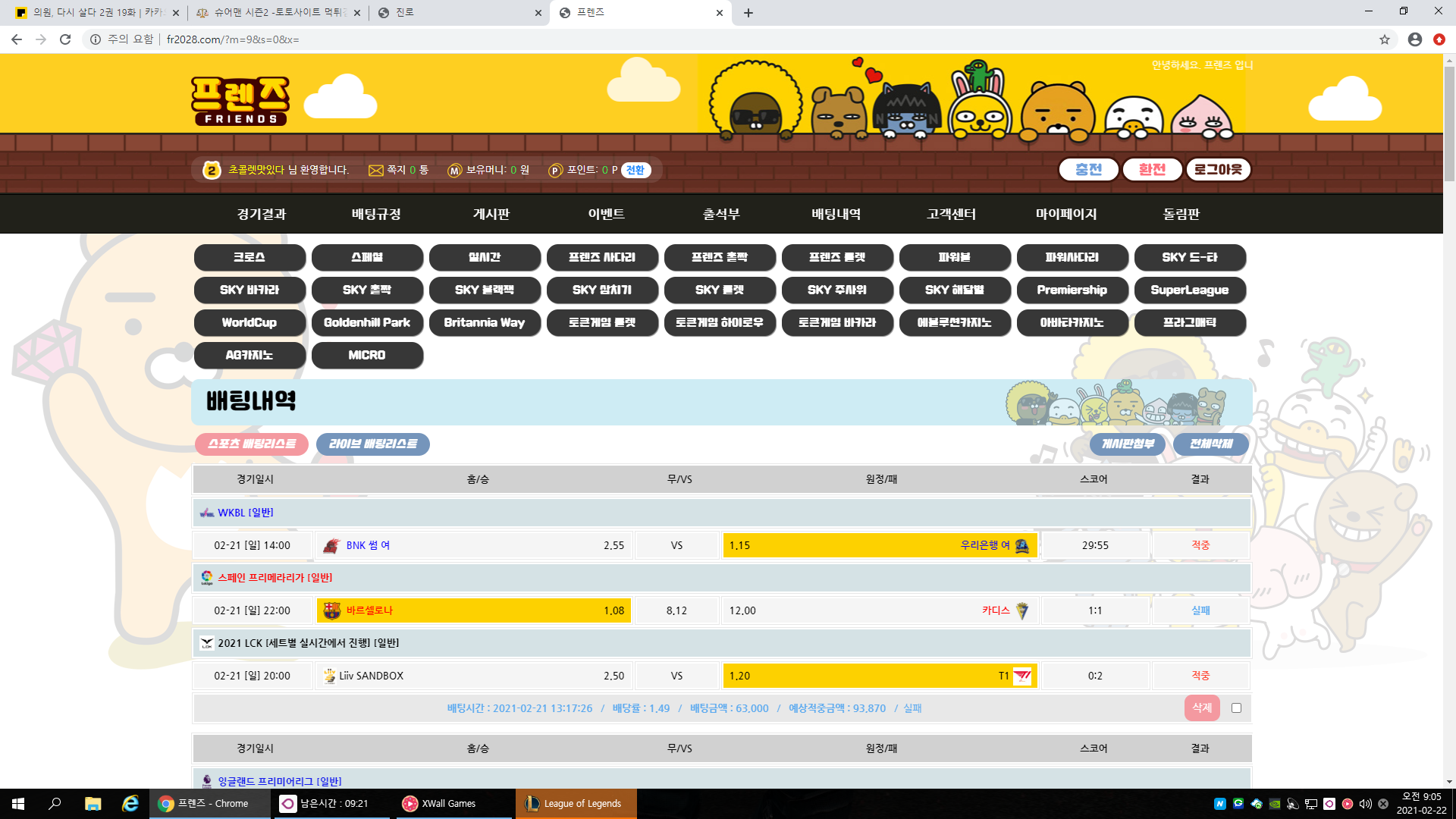The image size is (1456, 819).
Task: Click the site info icon beside the URL
Action: 96,39
